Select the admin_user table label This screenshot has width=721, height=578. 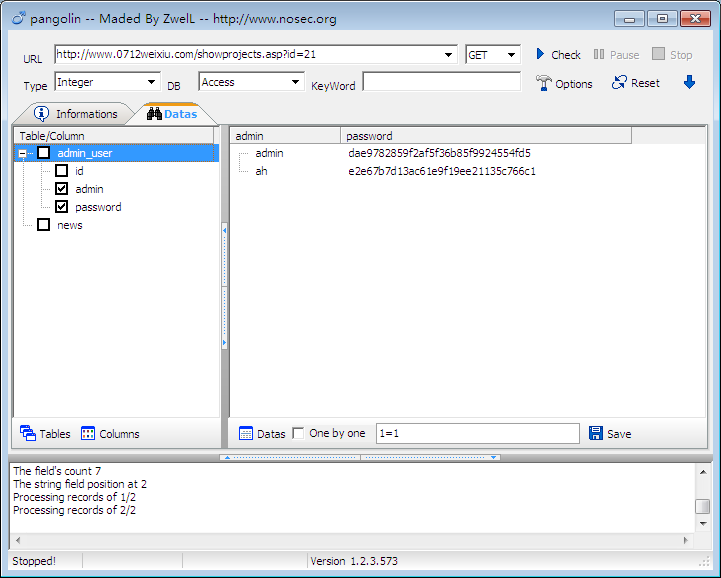click(x=85, y=153)
